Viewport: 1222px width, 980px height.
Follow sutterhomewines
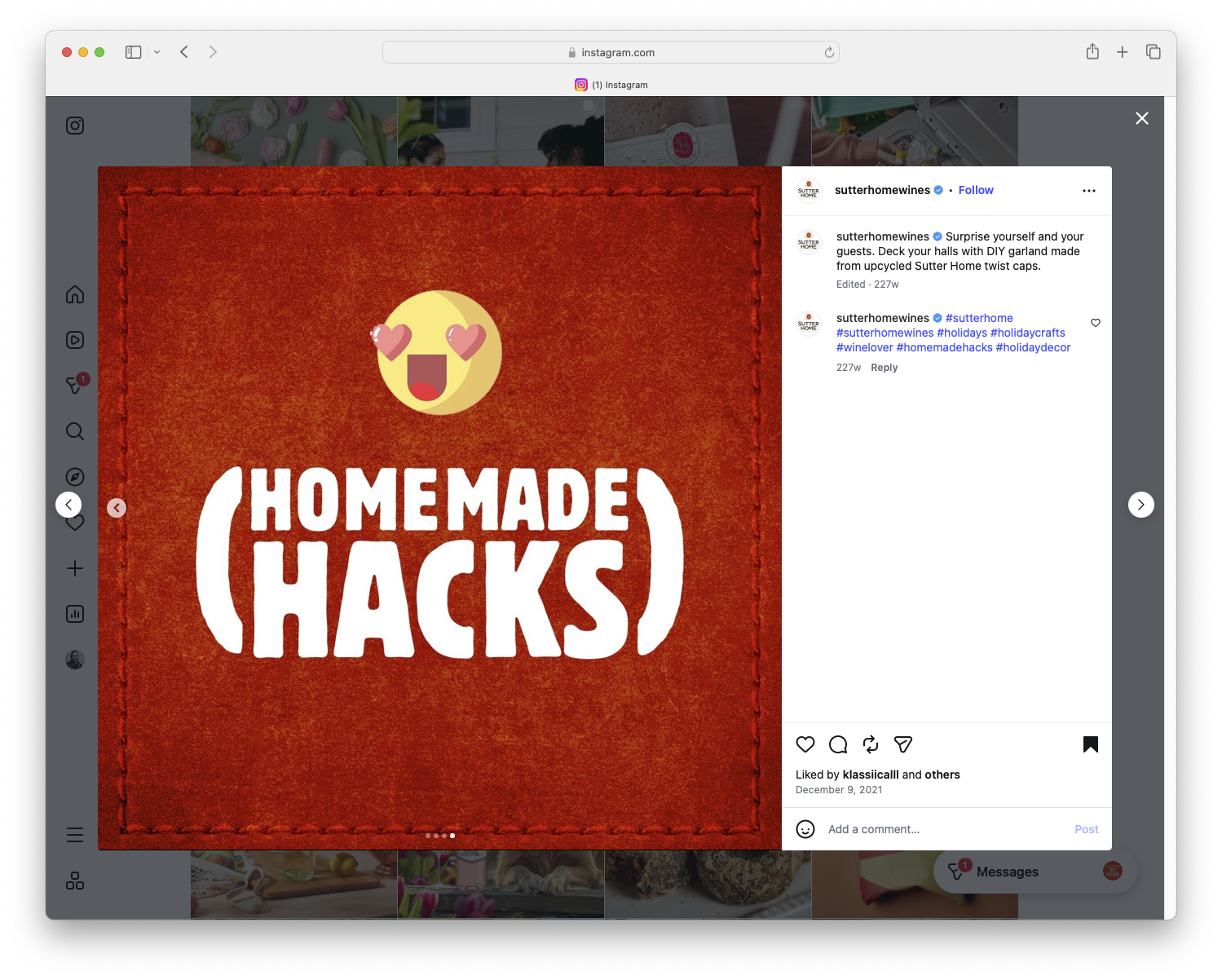click(x=976, y=190)
